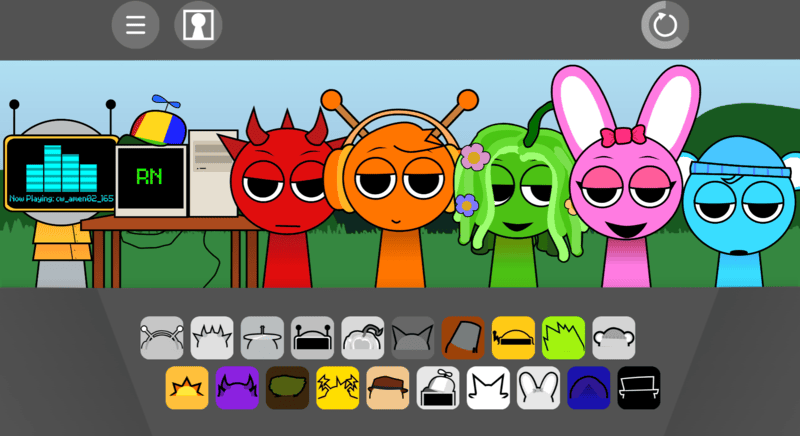Select the brown bucket sound icon

(463, 338)
